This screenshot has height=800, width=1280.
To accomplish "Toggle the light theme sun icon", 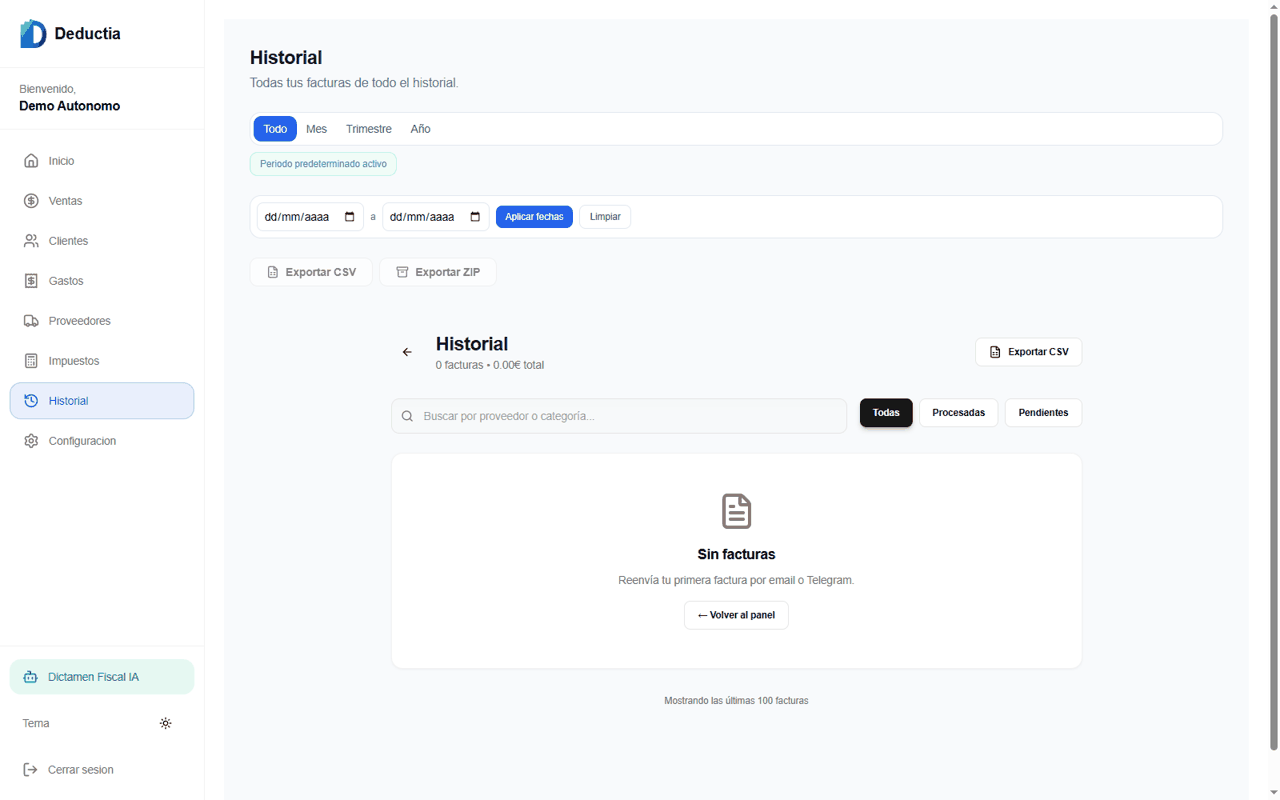I will 165,723.
